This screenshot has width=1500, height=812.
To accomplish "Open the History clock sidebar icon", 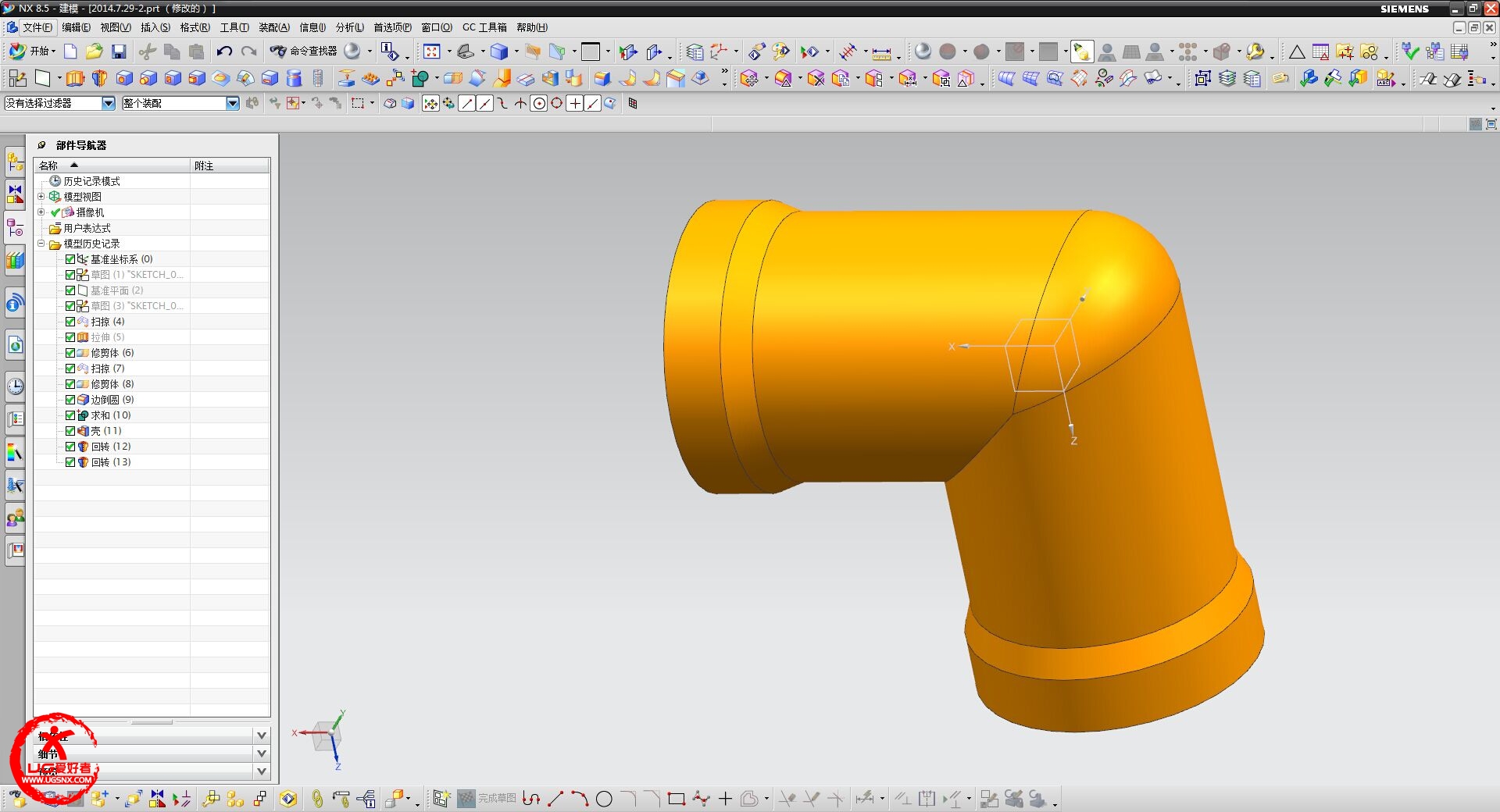I will click(16, 386).
